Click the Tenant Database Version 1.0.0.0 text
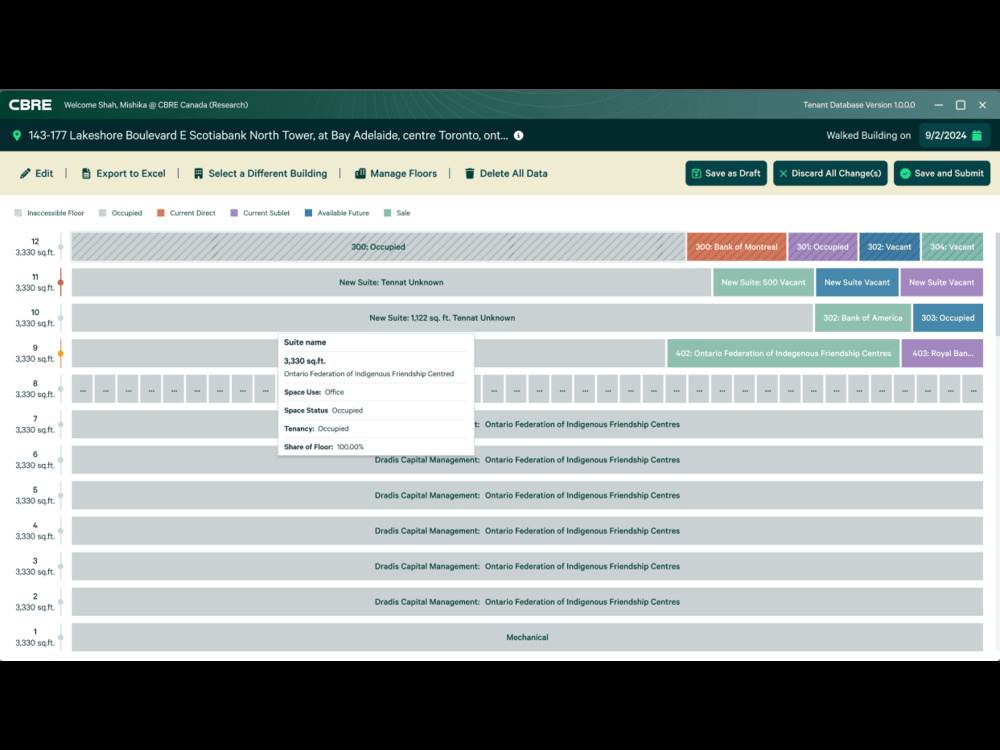This screenshot has width=1000, height=750. tap(858, 105)
